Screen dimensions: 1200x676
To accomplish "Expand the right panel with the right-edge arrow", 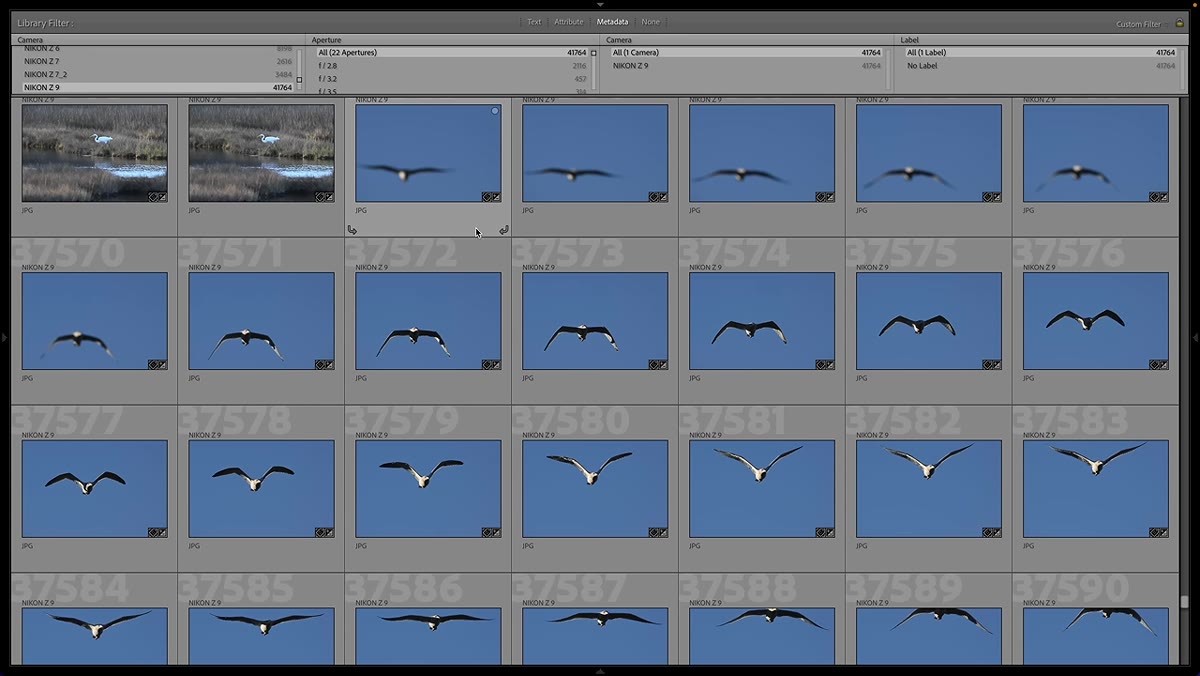I will [x=1195, y=338].
